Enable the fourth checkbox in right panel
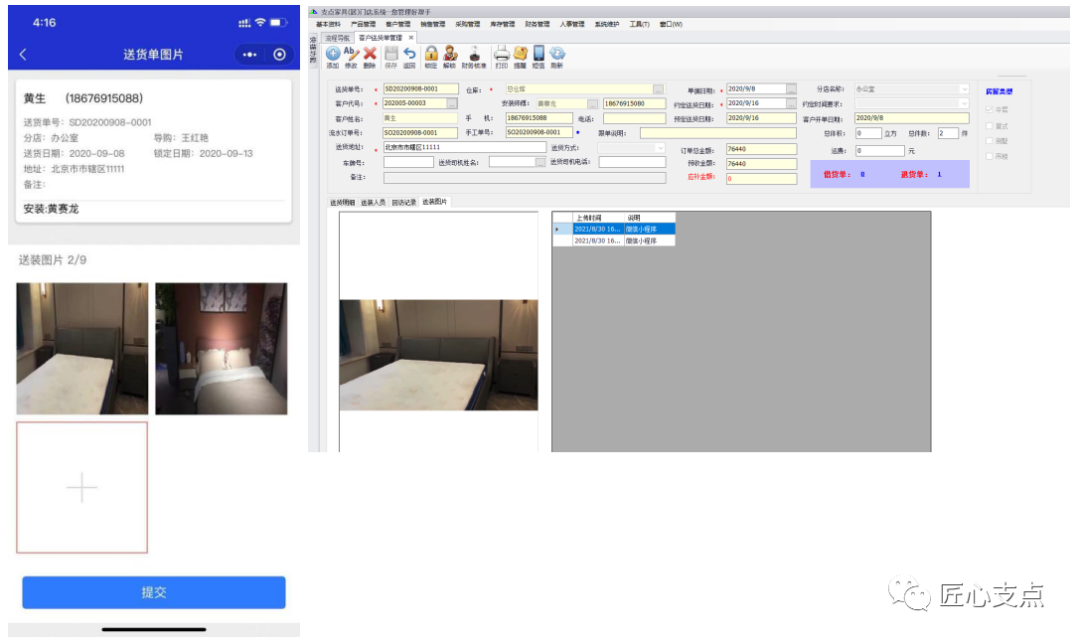Screen dimensions: 1080x643 click(990, 156)
